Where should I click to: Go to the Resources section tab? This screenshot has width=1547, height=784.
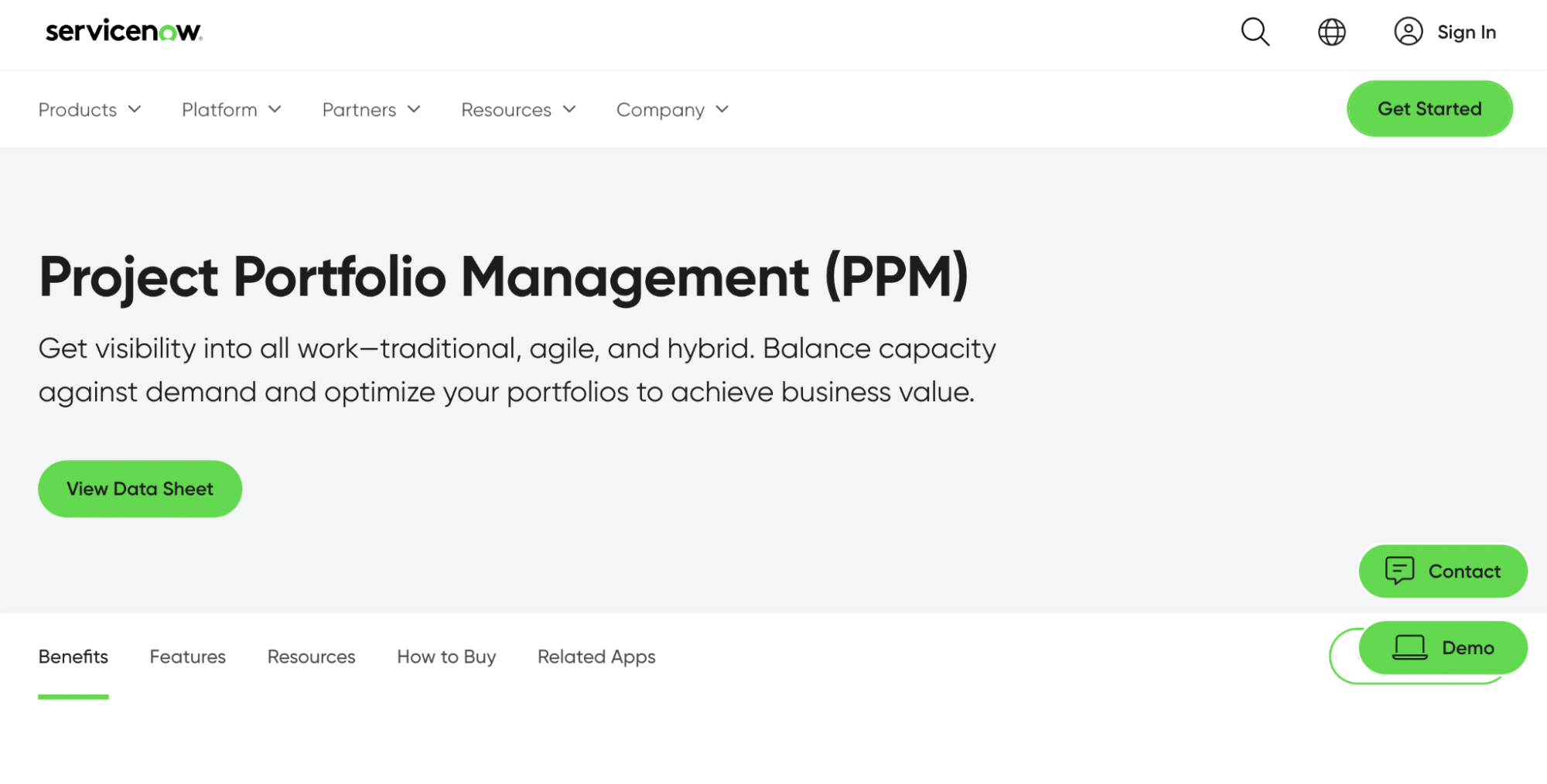(311, 656)
